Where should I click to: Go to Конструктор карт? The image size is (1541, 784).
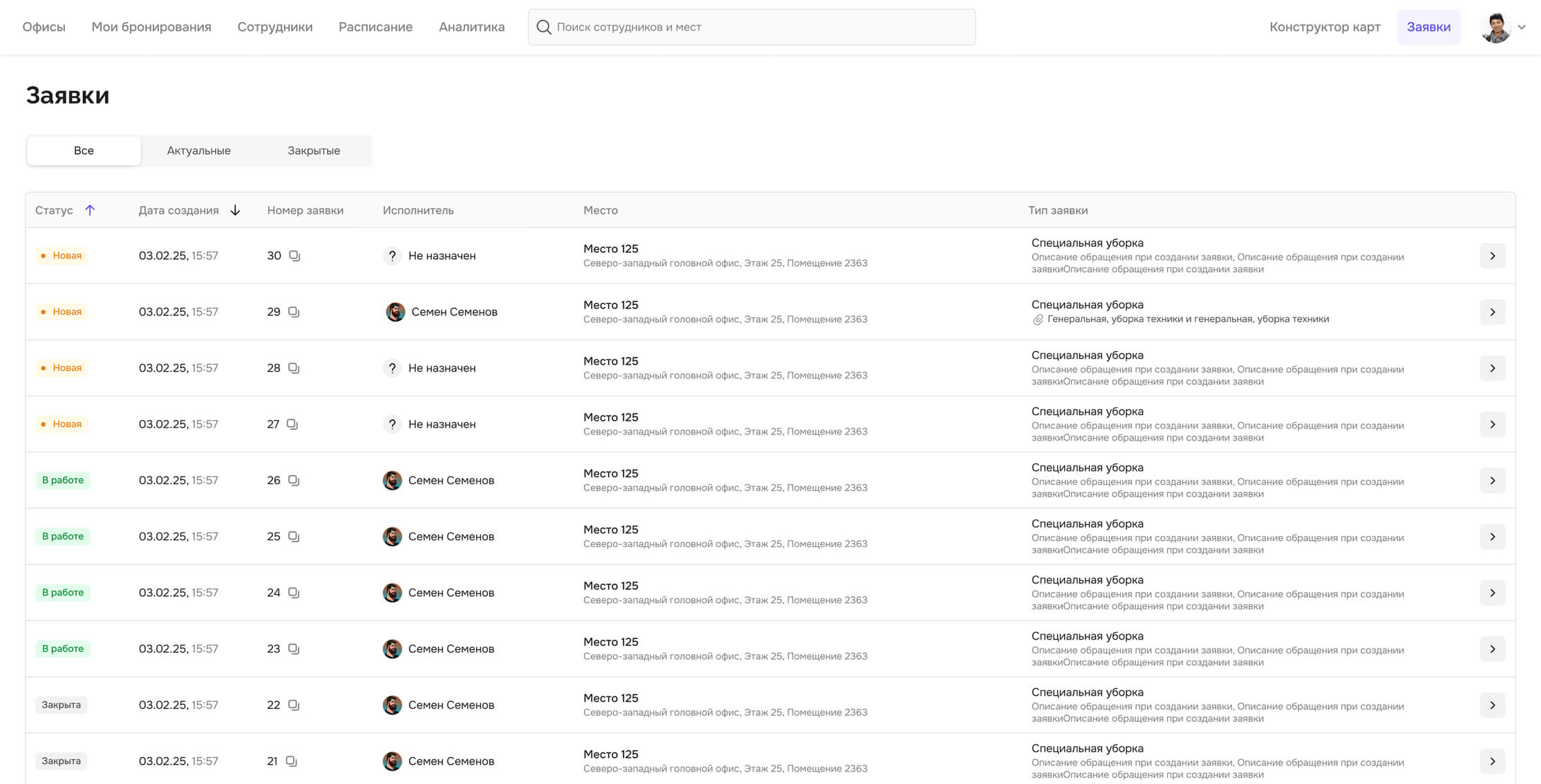click(x=1324, y=27)
